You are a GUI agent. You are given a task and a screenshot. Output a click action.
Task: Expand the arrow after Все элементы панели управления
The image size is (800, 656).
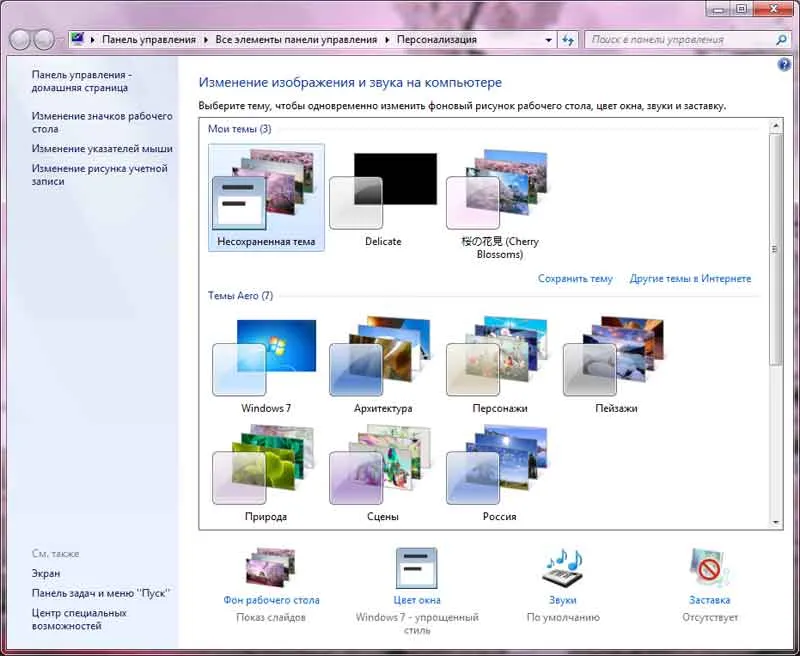[387, 40]
